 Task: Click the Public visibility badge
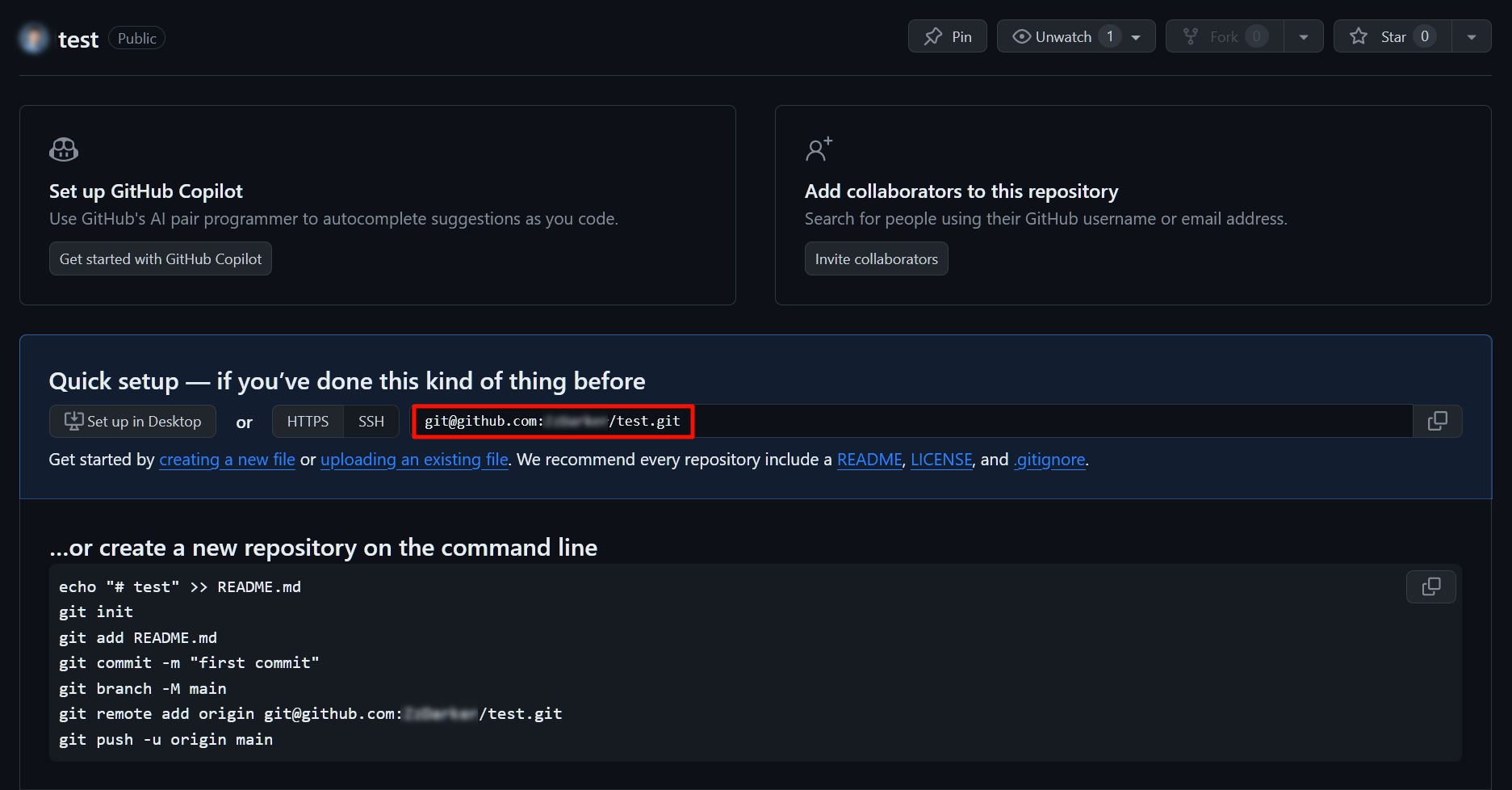(x=137, y=38)
